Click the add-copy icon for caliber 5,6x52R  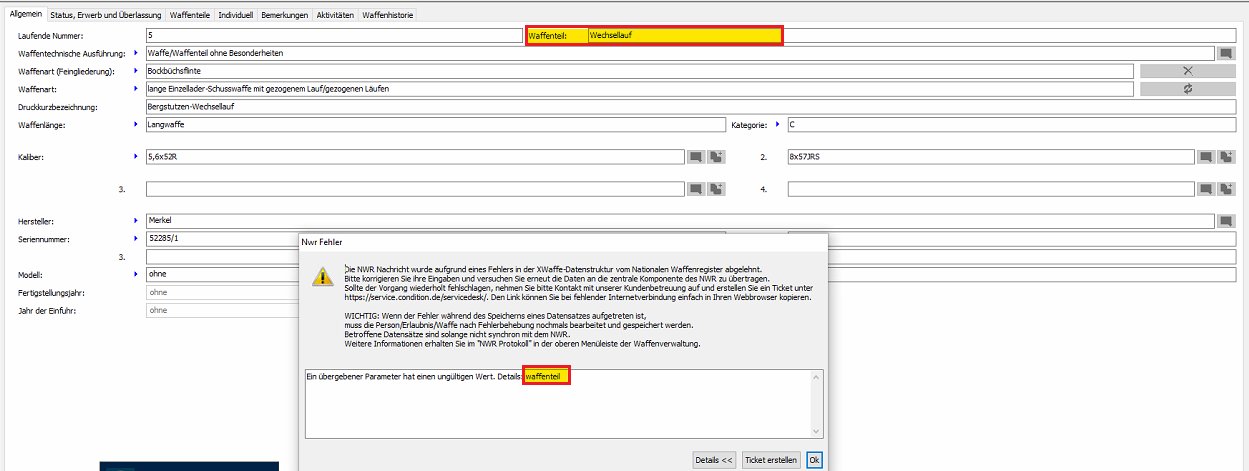pos(716,157)
